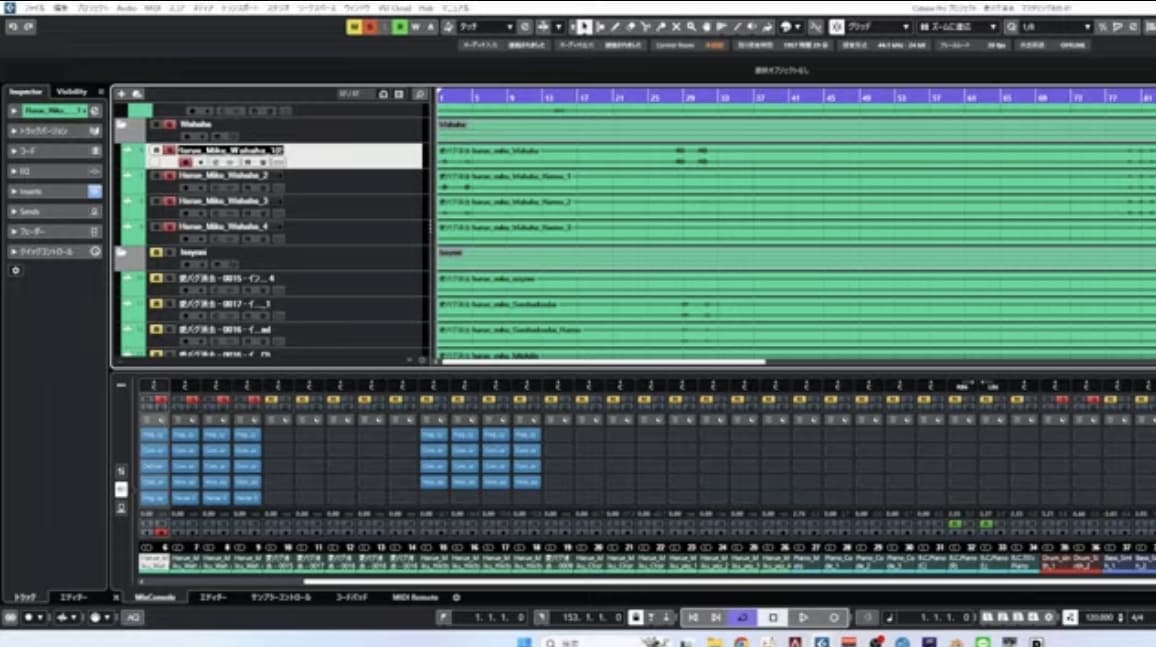Click the Redo arrow icon
Viewport: 1156px width, 647px height.
click(28, 27)
